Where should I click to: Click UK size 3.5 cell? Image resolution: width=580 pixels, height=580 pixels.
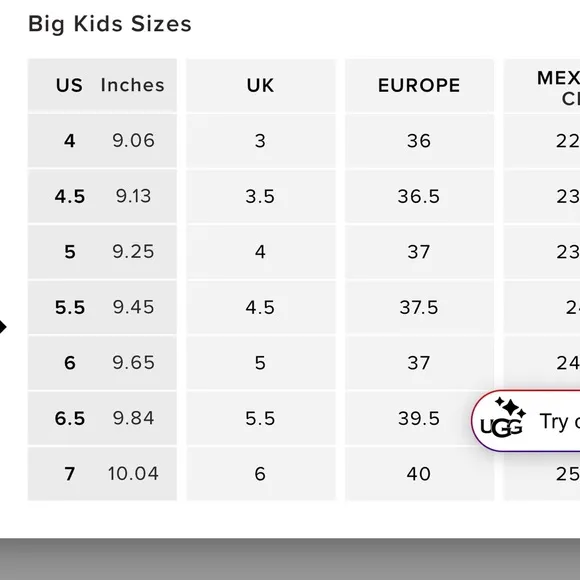click(261, 196)
